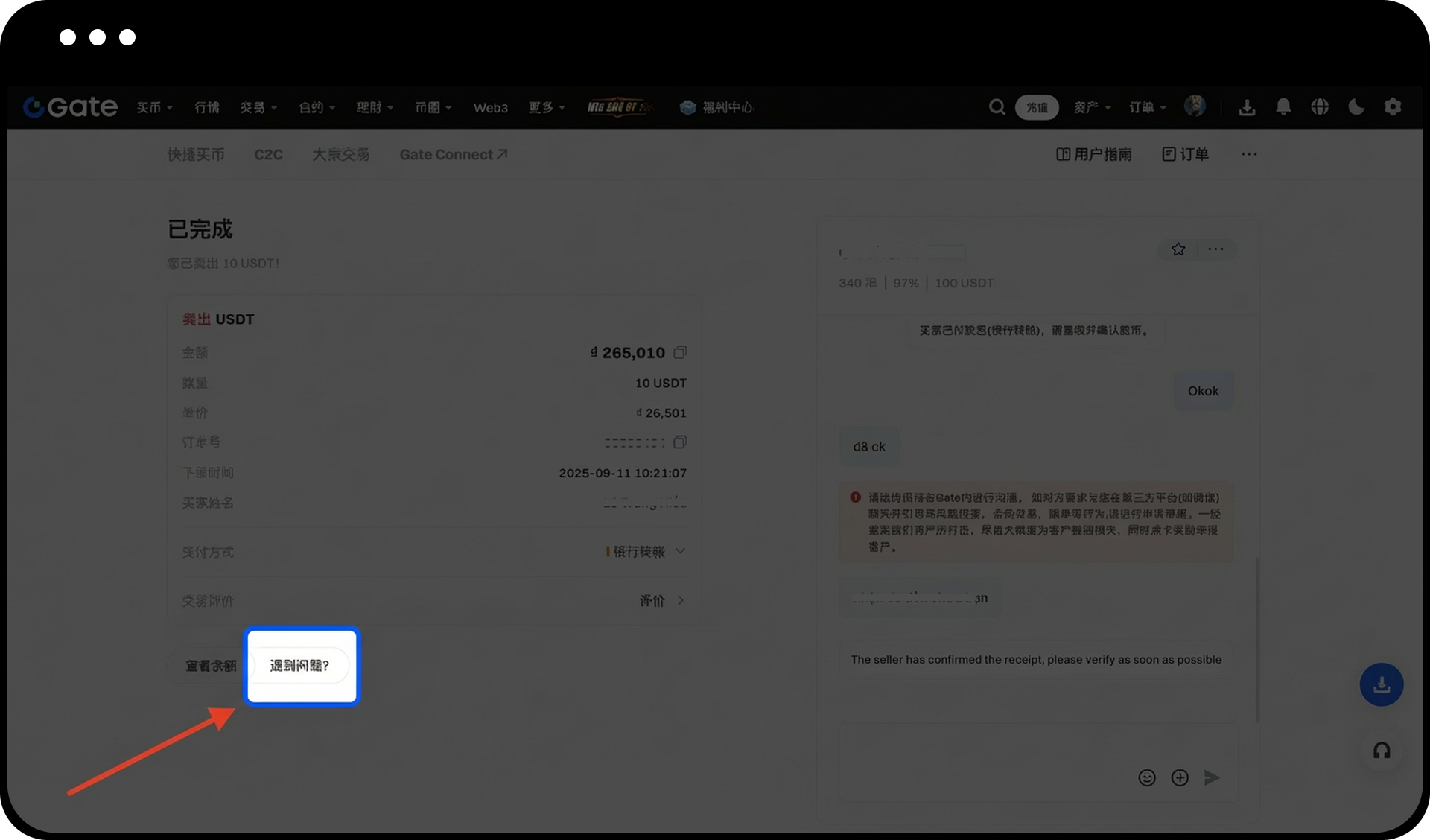Click header download icon
This screenshot has height=840, width=1430.
1247,108
